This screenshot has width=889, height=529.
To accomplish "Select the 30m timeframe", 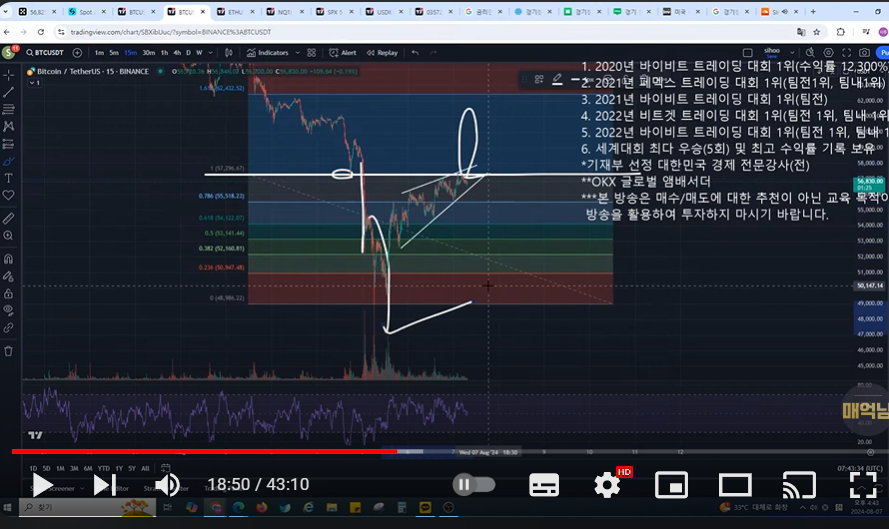I will point(149,53).
